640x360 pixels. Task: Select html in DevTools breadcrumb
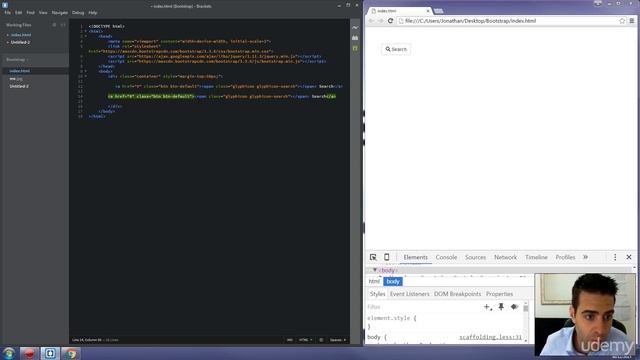[374, 282]
